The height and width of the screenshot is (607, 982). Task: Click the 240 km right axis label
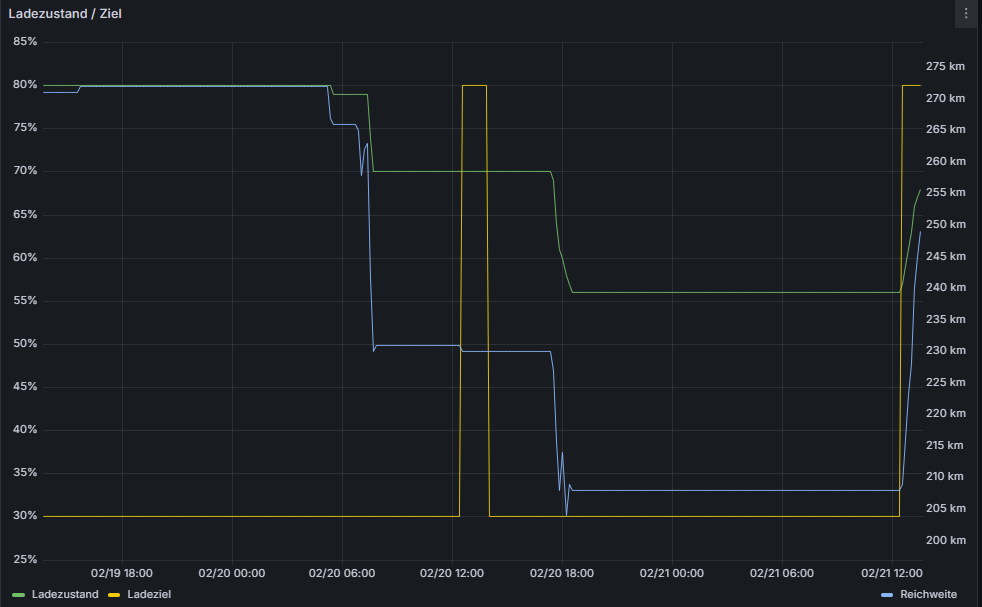pos(945,288)
